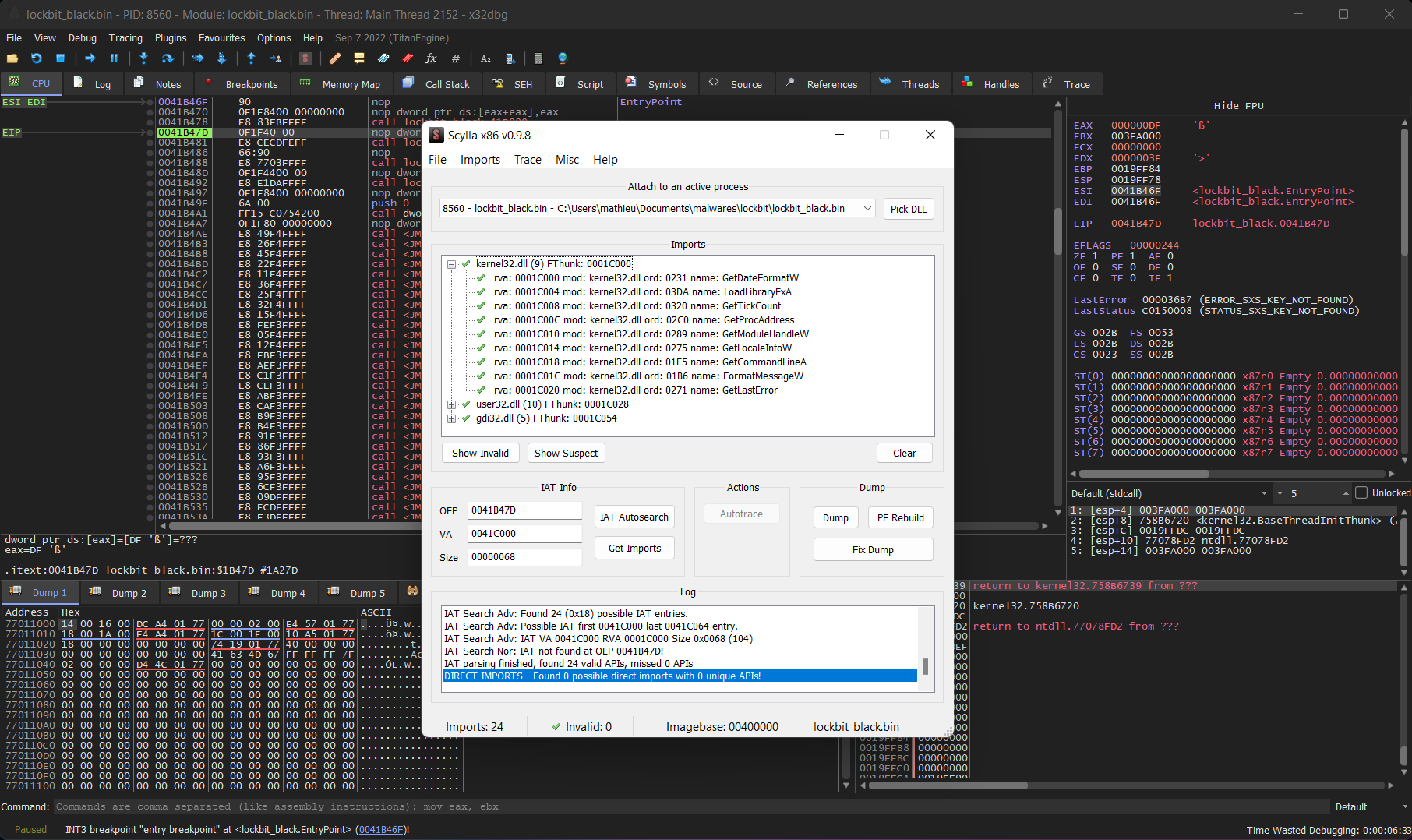Open the attached process dropdown list

coord(867,209)
